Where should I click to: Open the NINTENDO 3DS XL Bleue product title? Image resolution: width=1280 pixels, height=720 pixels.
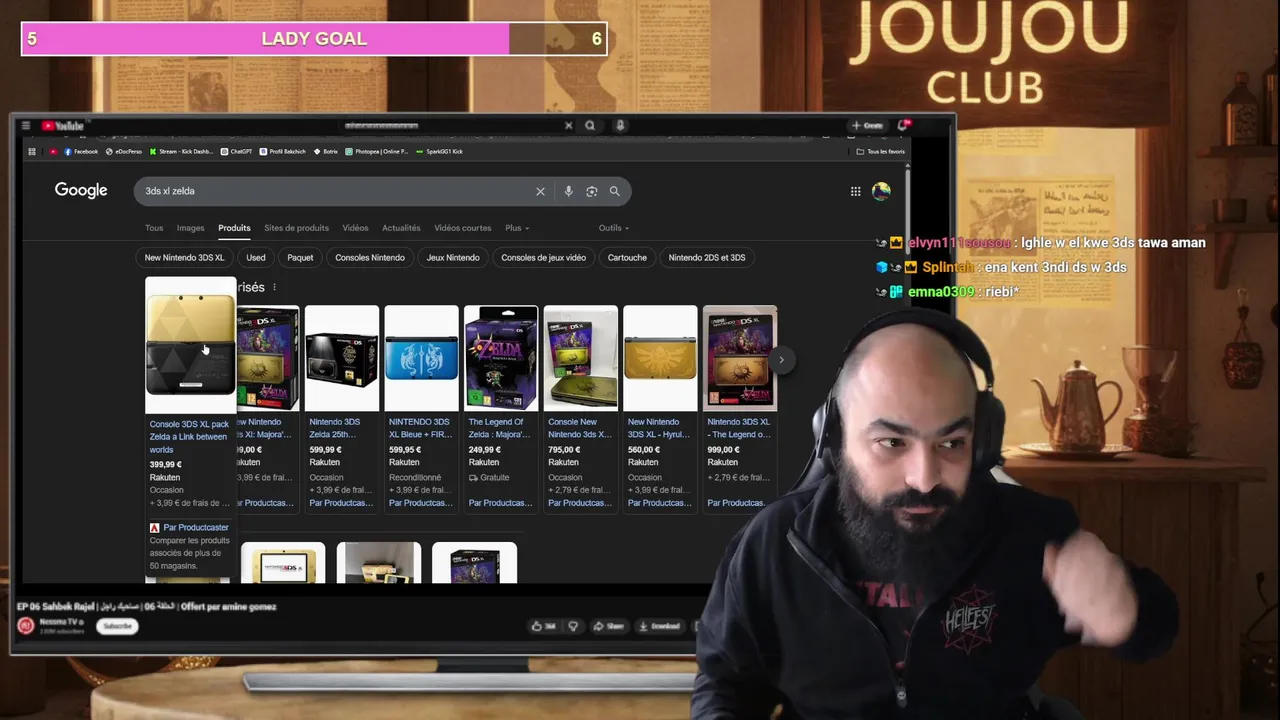coord(420,428)
